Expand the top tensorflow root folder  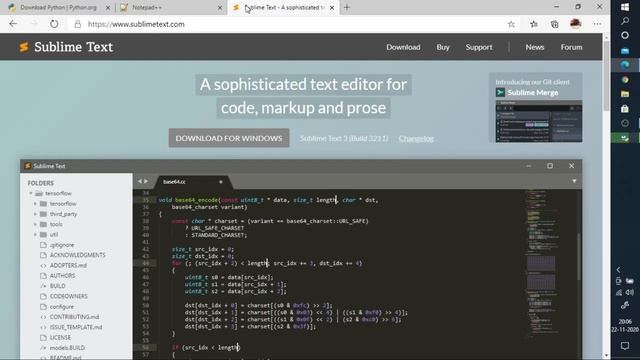(31, 193)
